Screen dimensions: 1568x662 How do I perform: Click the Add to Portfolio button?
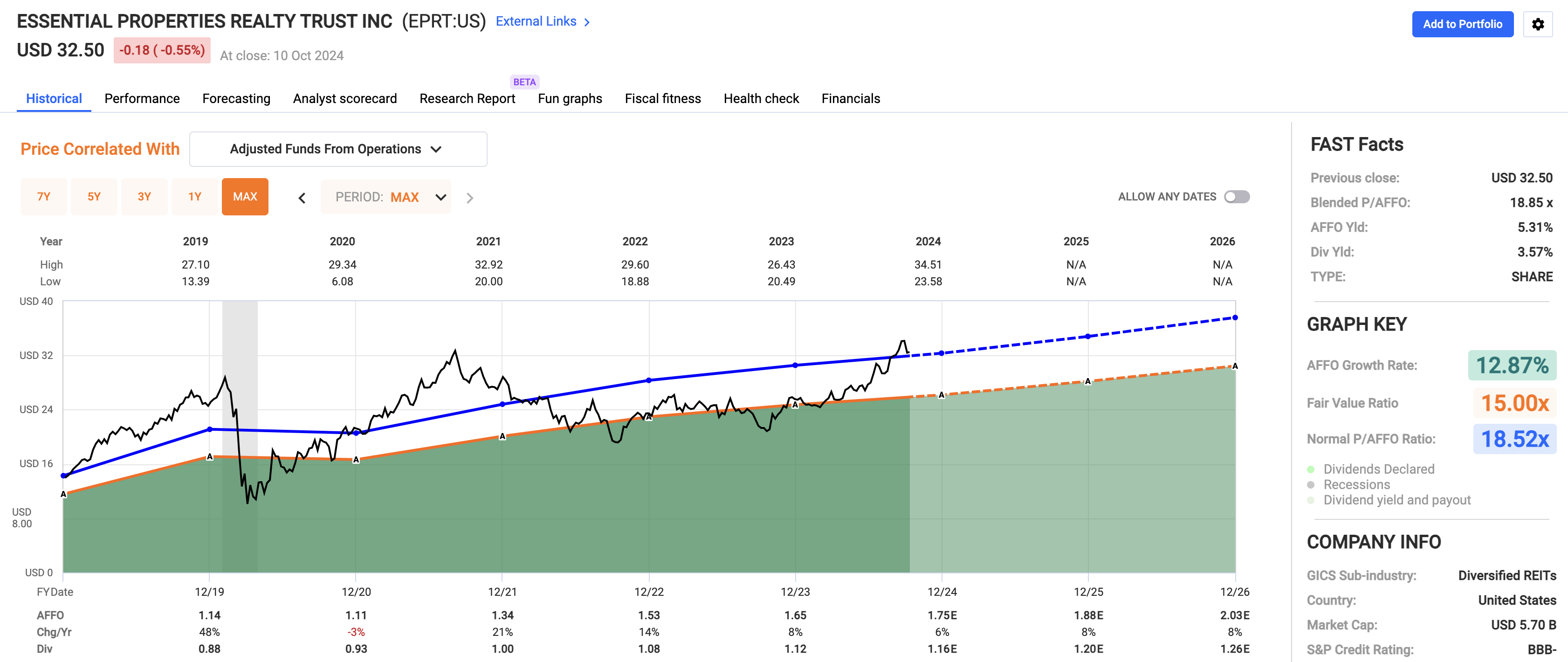point(1463,24)
